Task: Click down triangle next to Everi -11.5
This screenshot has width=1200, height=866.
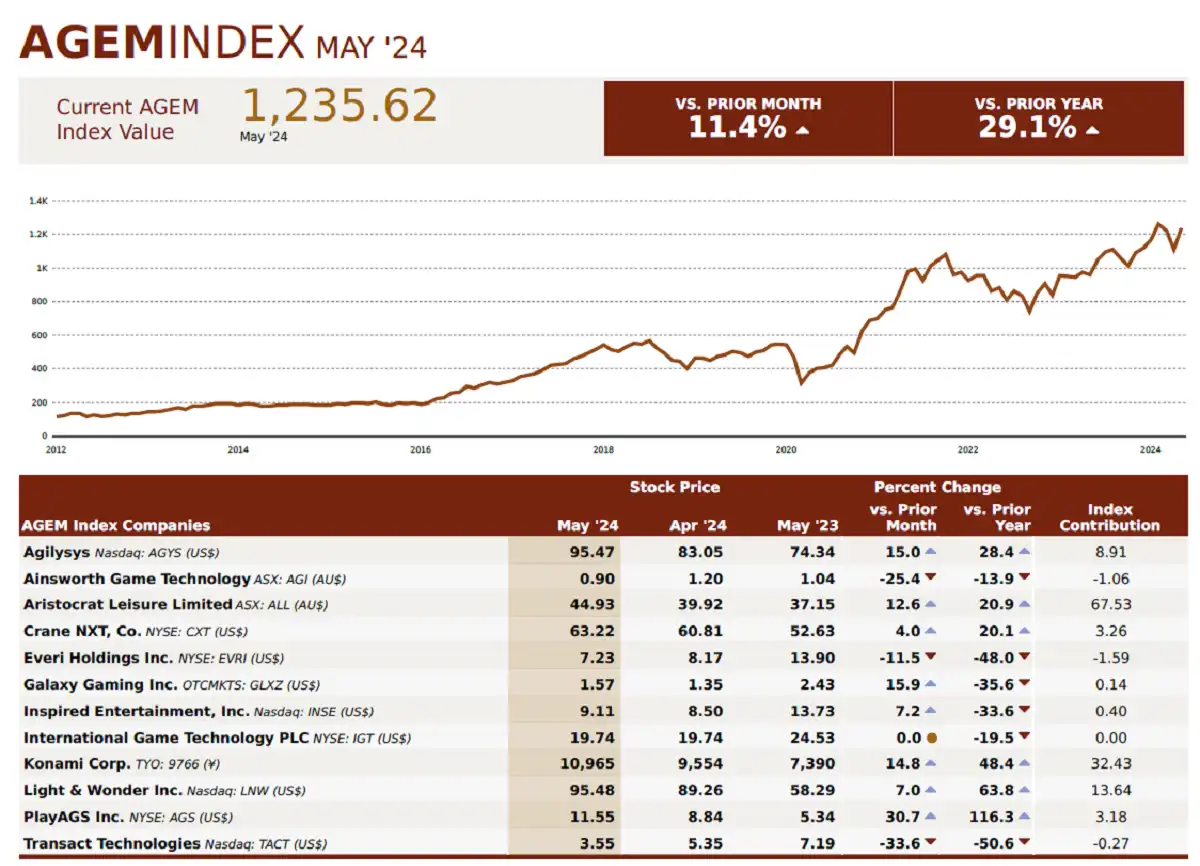Action: [930, 658]
